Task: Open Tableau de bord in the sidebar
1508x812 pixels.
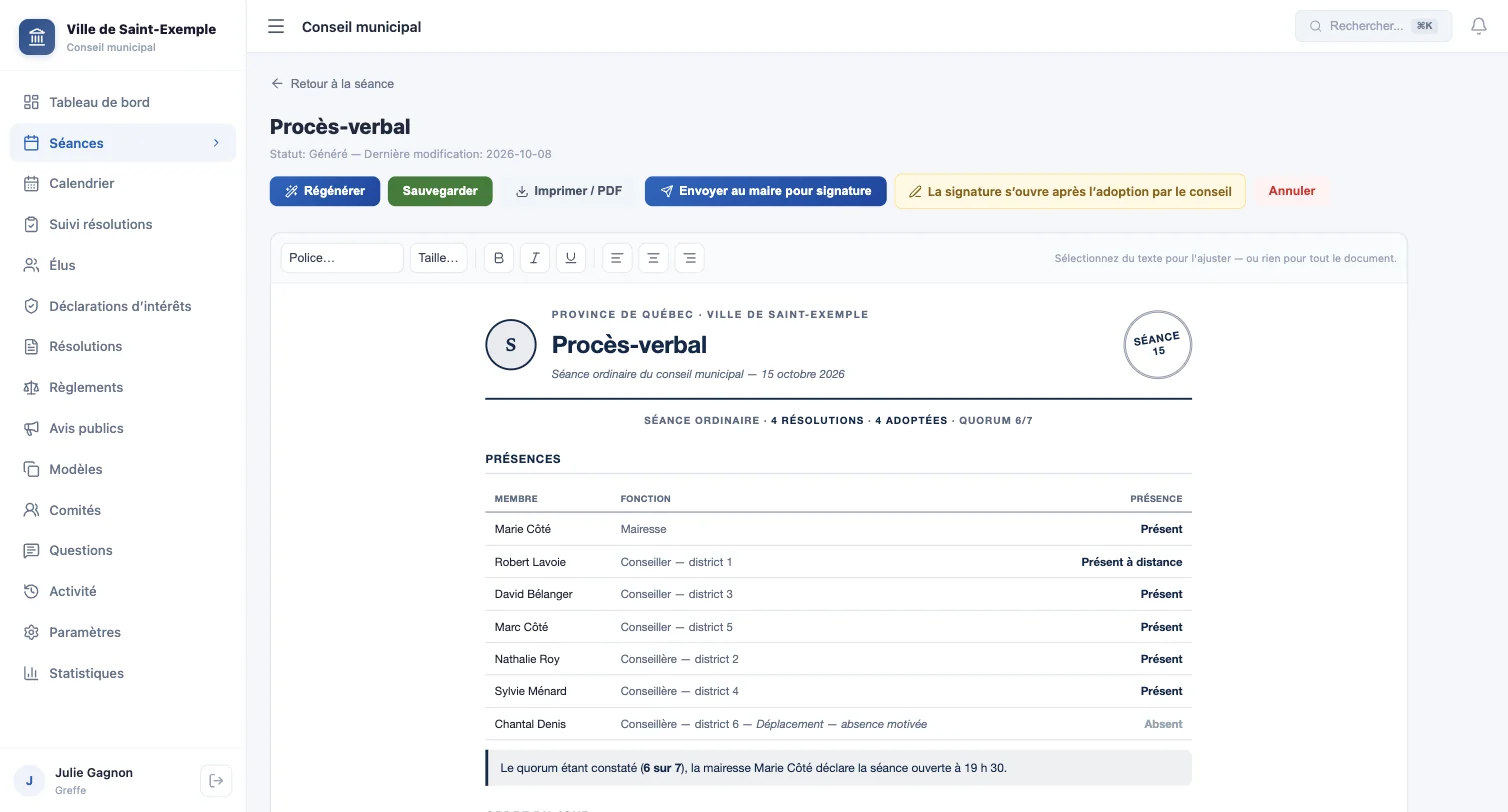Action: [123, 102]
